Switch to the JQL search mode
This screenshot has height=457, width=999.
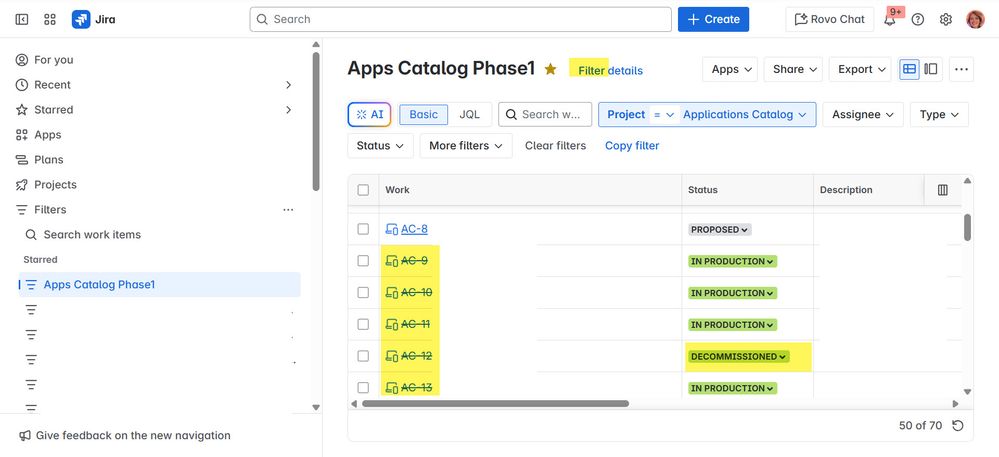(x=469, y=114)
